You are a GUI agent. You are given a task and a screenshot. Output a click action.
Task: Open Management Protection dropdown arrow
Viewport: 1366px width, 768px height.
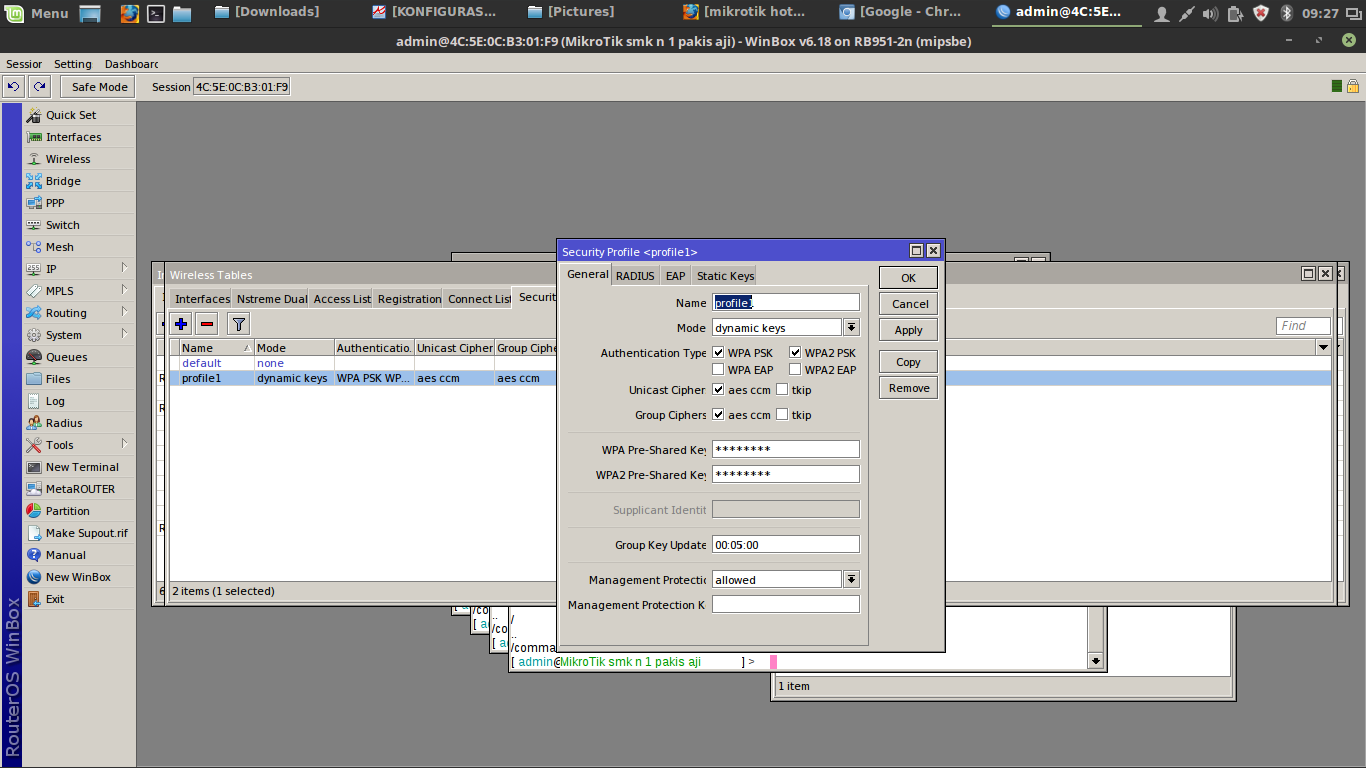coord(851,580)
